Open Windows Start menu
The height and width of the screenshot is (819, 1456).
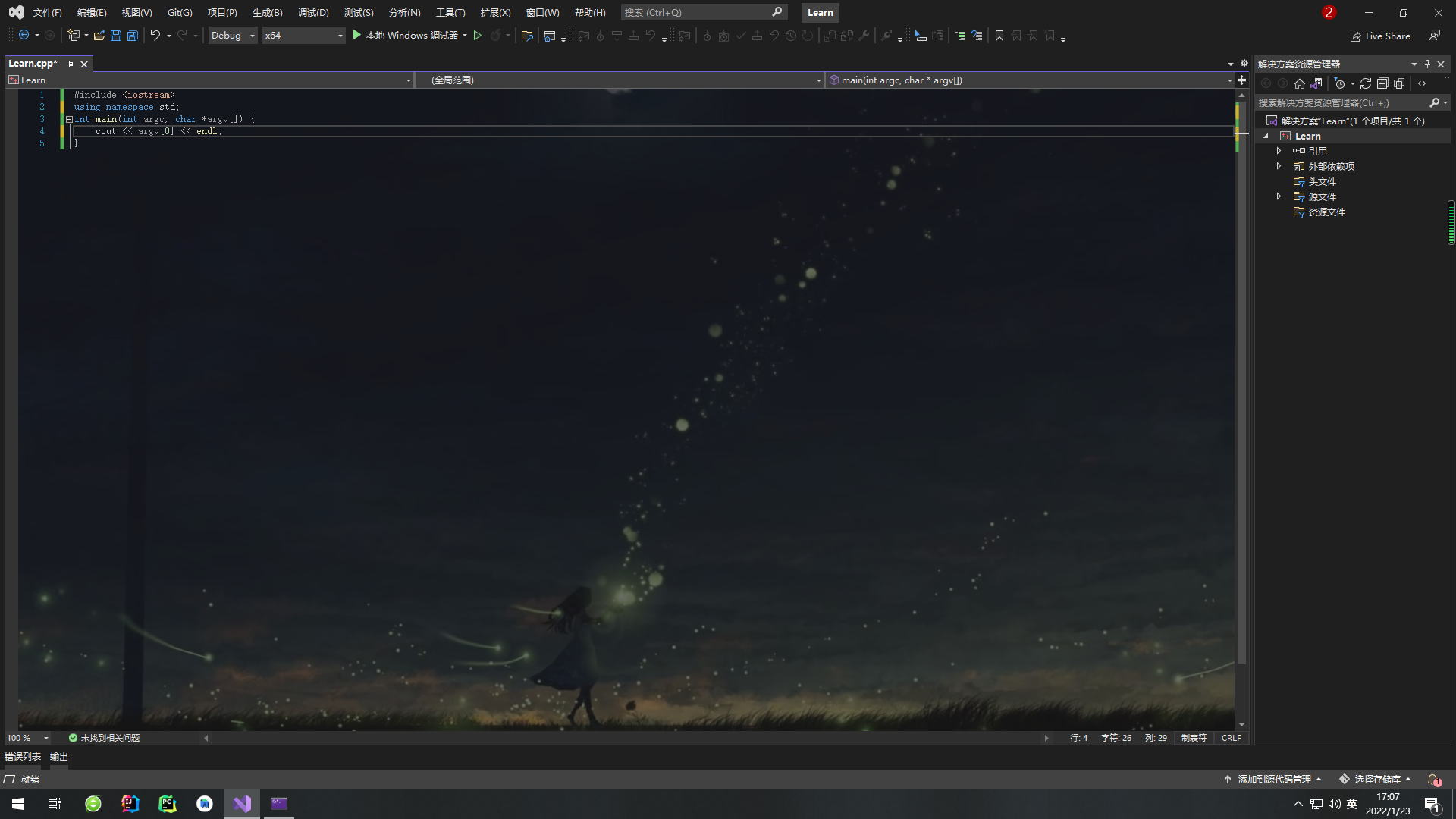pos(18,804)
